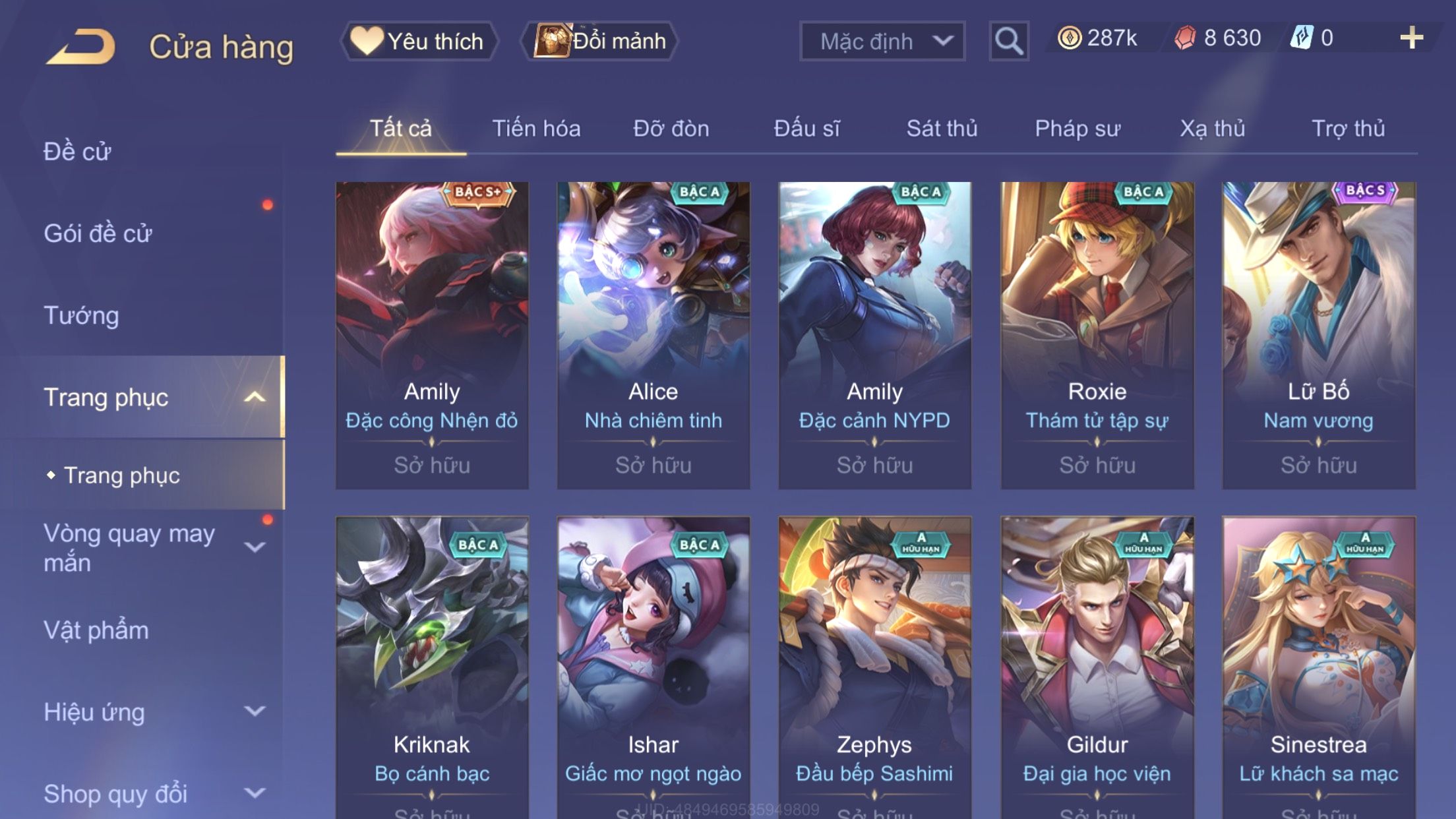Switch to the Pháp sư tab
The width and height of the screenshot is (1456, 819).
click(x=1077, y=128)
